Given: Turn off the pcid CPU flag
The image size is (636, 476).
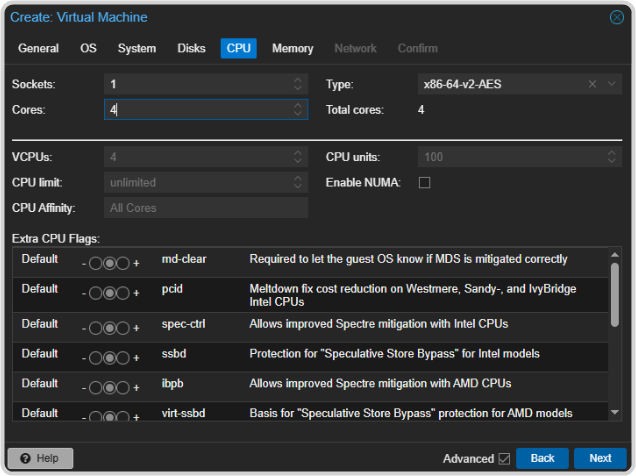Looking at the screenshot, I should [x=96, y=294].
